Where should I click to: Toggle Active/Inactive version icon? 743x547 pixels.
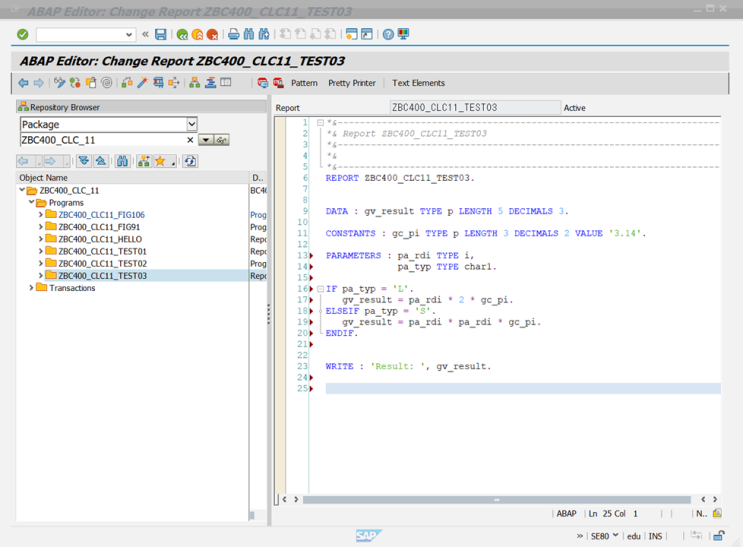75,83
